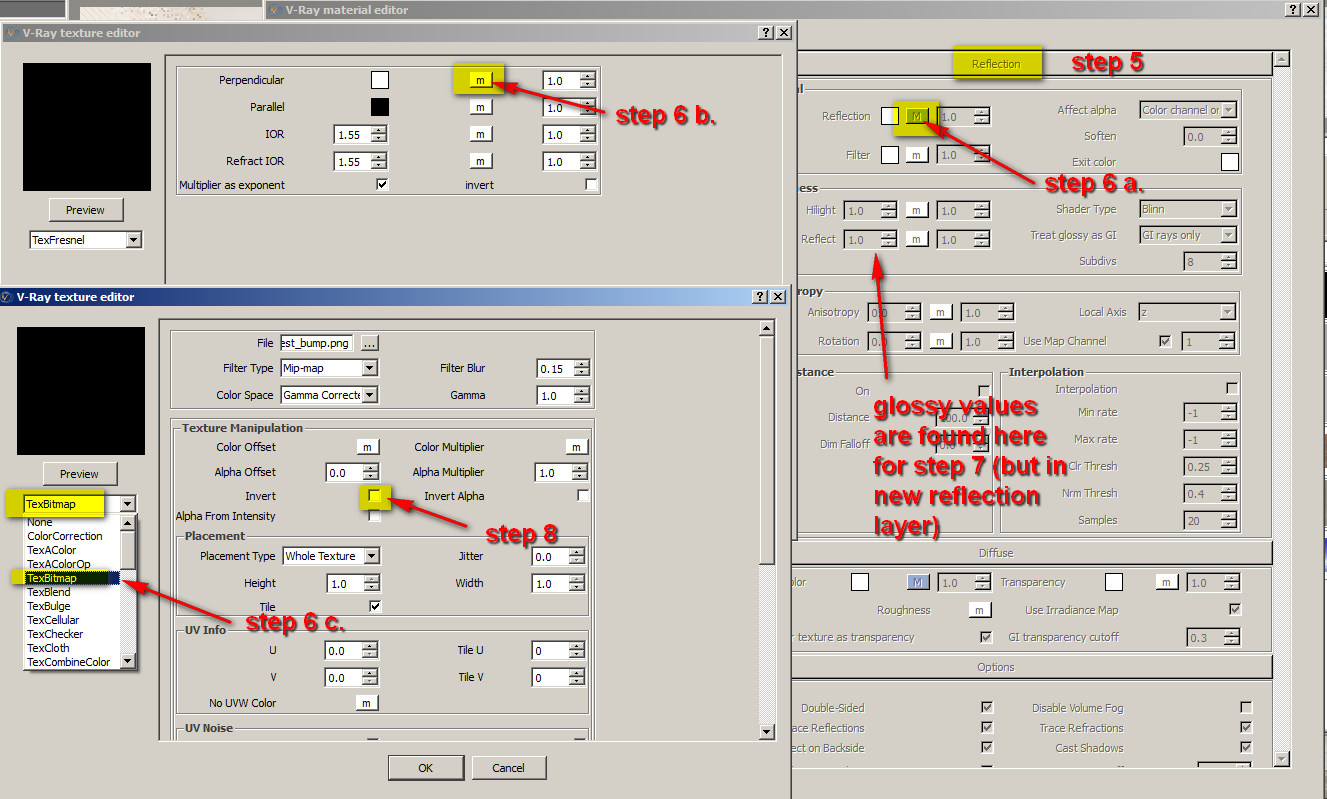The height and width of the screenshot is (799, 1327).
Task: Enable Invert Alpha checkbox
Action: (583, 496)
